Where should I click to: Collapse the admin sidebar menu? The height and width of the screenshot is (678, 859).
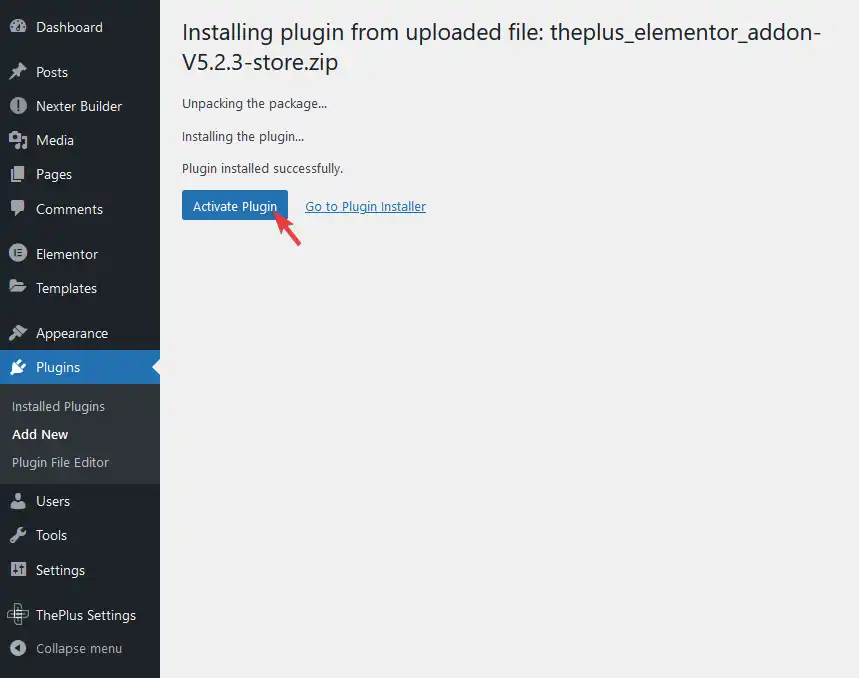point(65,648)
